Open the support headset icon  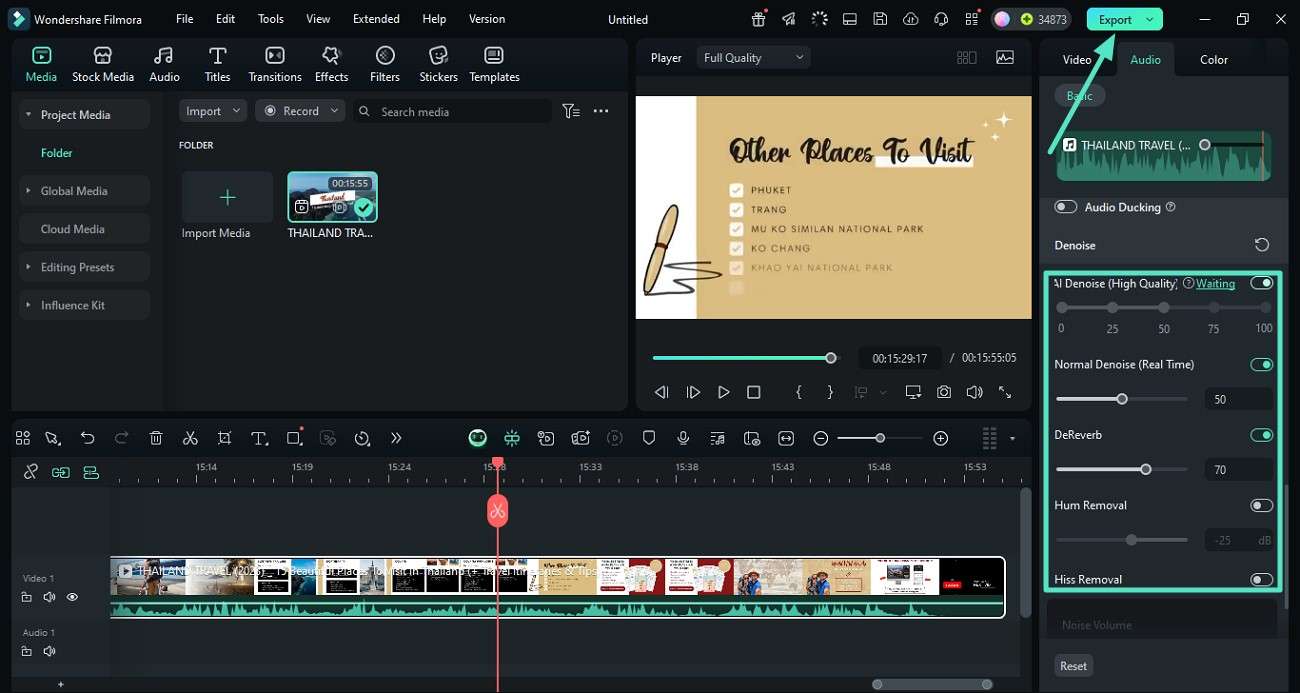pyautogui.click(x=941, y=19)
